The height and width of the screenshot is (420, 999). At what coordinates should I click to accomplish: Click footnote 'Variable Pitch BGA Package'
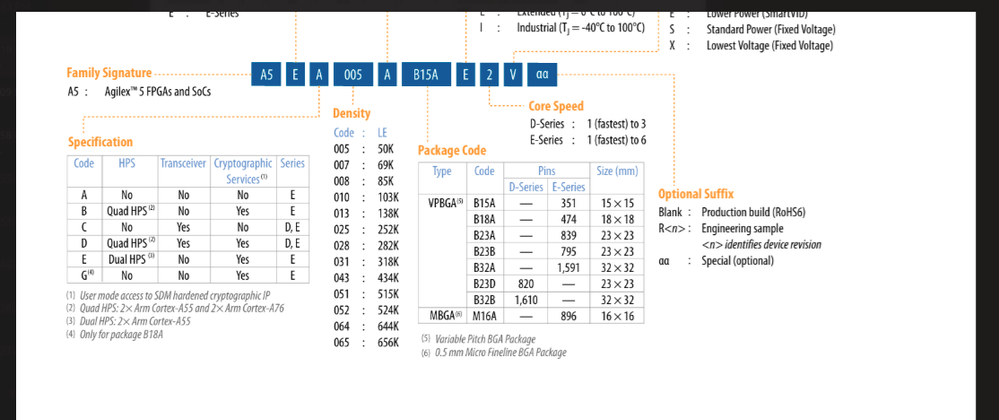[485, 339]
